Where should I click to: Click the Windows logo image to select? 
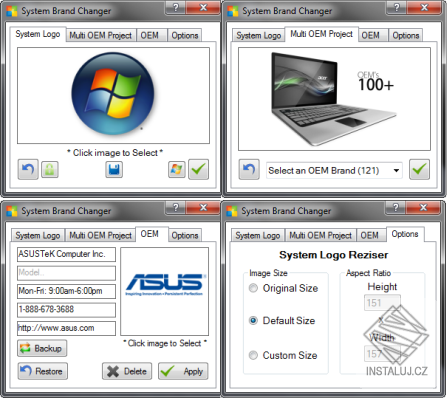[x=113, y=95]
